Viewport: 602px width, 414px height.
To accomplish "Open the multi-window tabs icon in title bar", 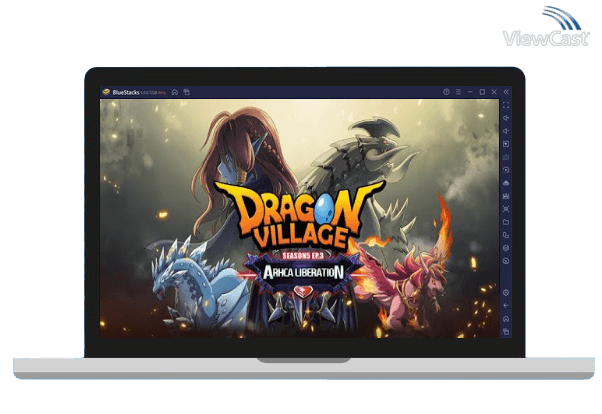I will pyautogui.click(x=187, y=92).
